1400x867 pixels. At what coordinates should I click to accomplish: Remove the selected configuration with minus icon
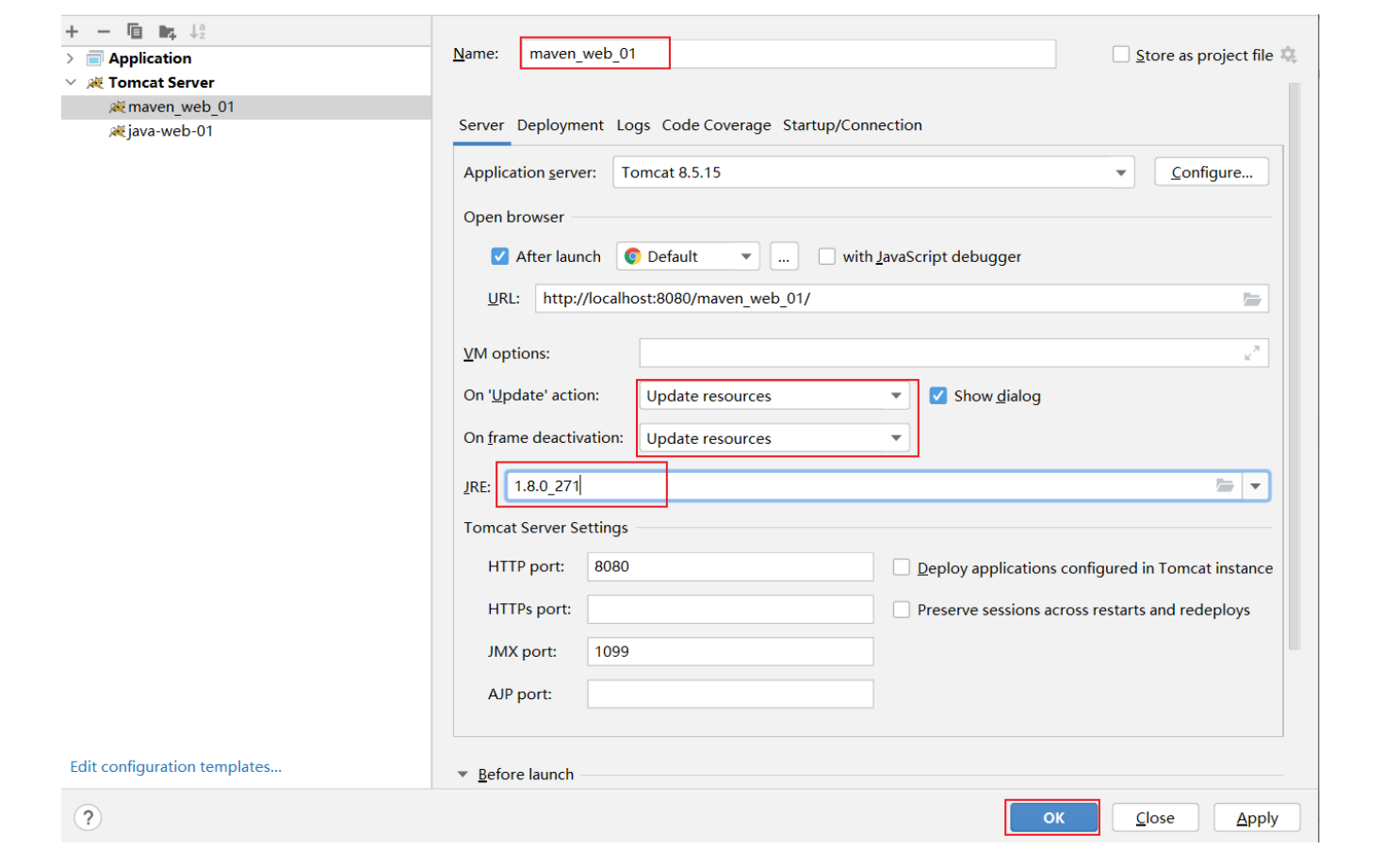(104, 32)
